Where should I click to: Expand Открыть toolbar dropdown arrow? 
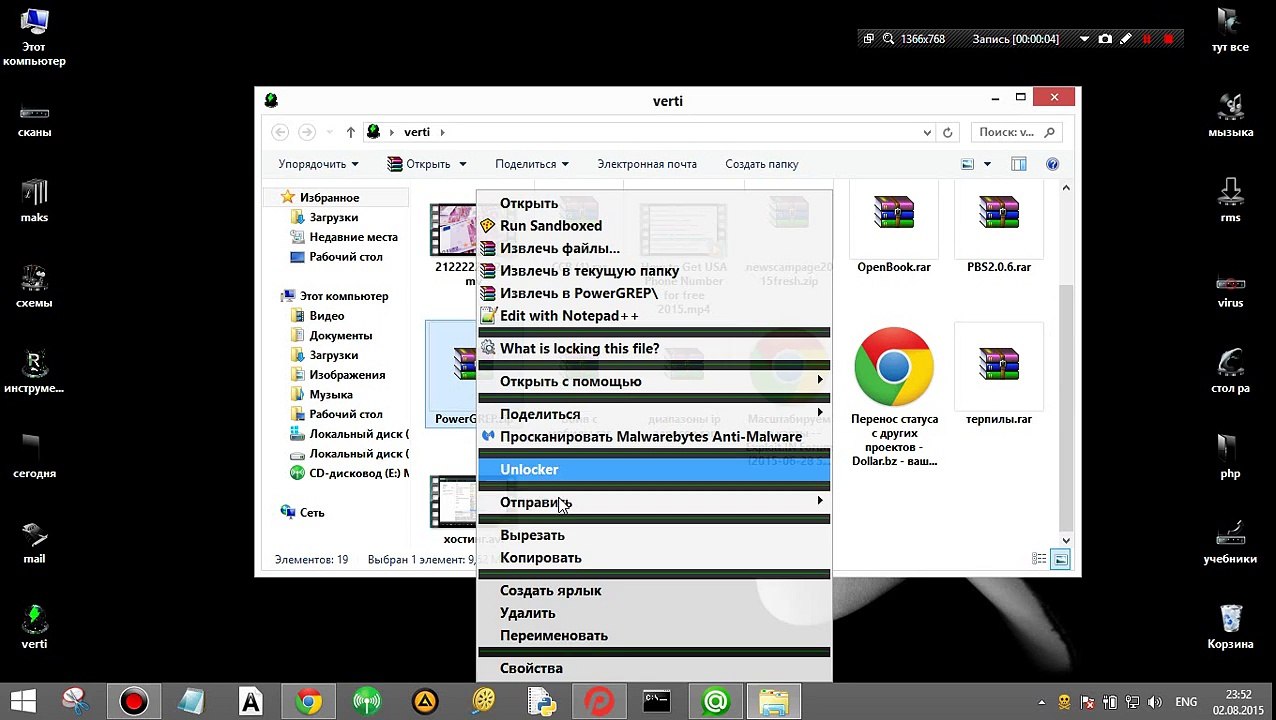(462, 164)
